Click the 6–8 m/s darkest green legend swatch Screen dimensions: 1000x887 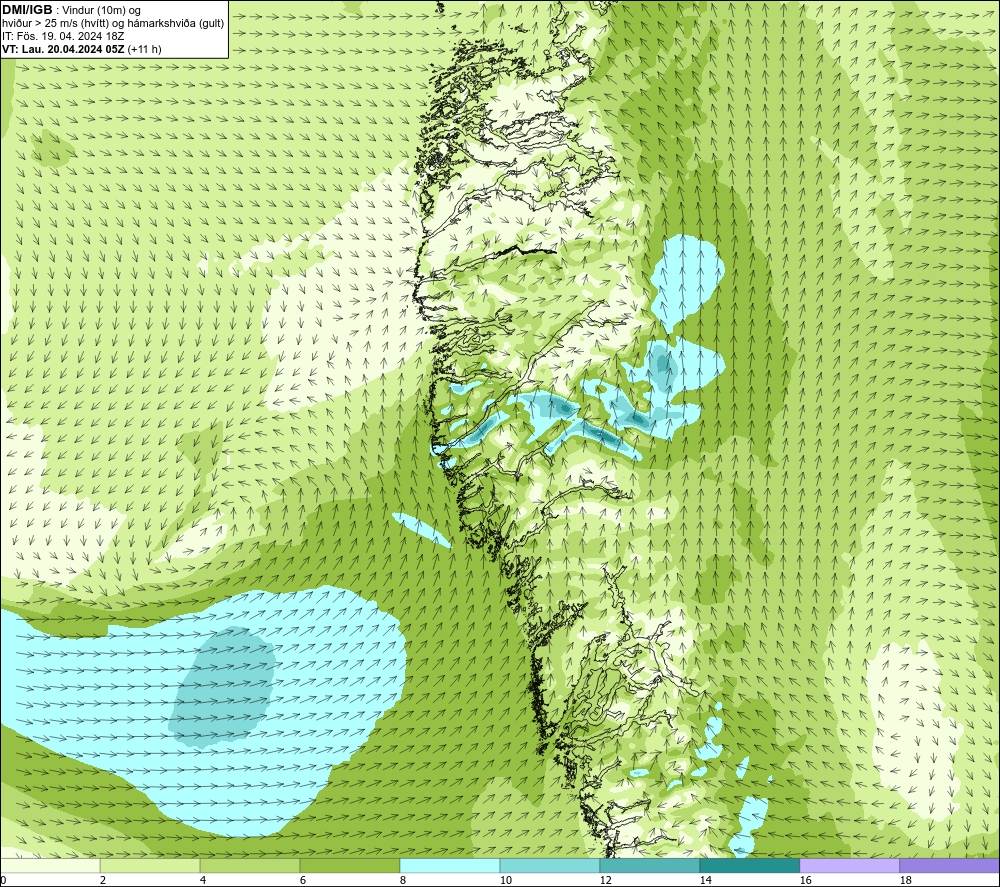pos(350,865)
